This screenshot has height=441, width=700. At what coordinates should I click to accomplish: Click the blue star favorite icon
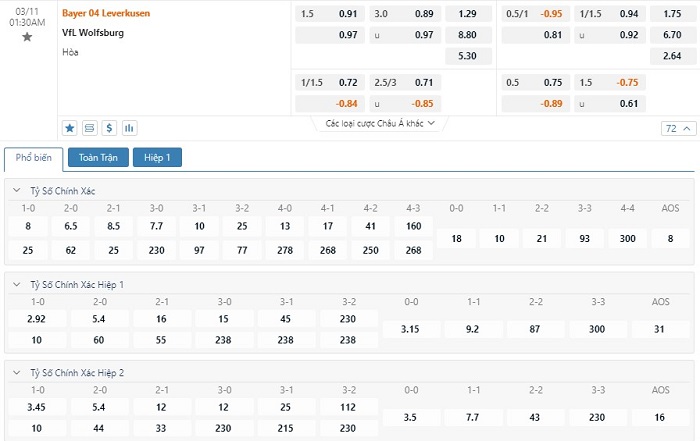(x=70, y=128)
